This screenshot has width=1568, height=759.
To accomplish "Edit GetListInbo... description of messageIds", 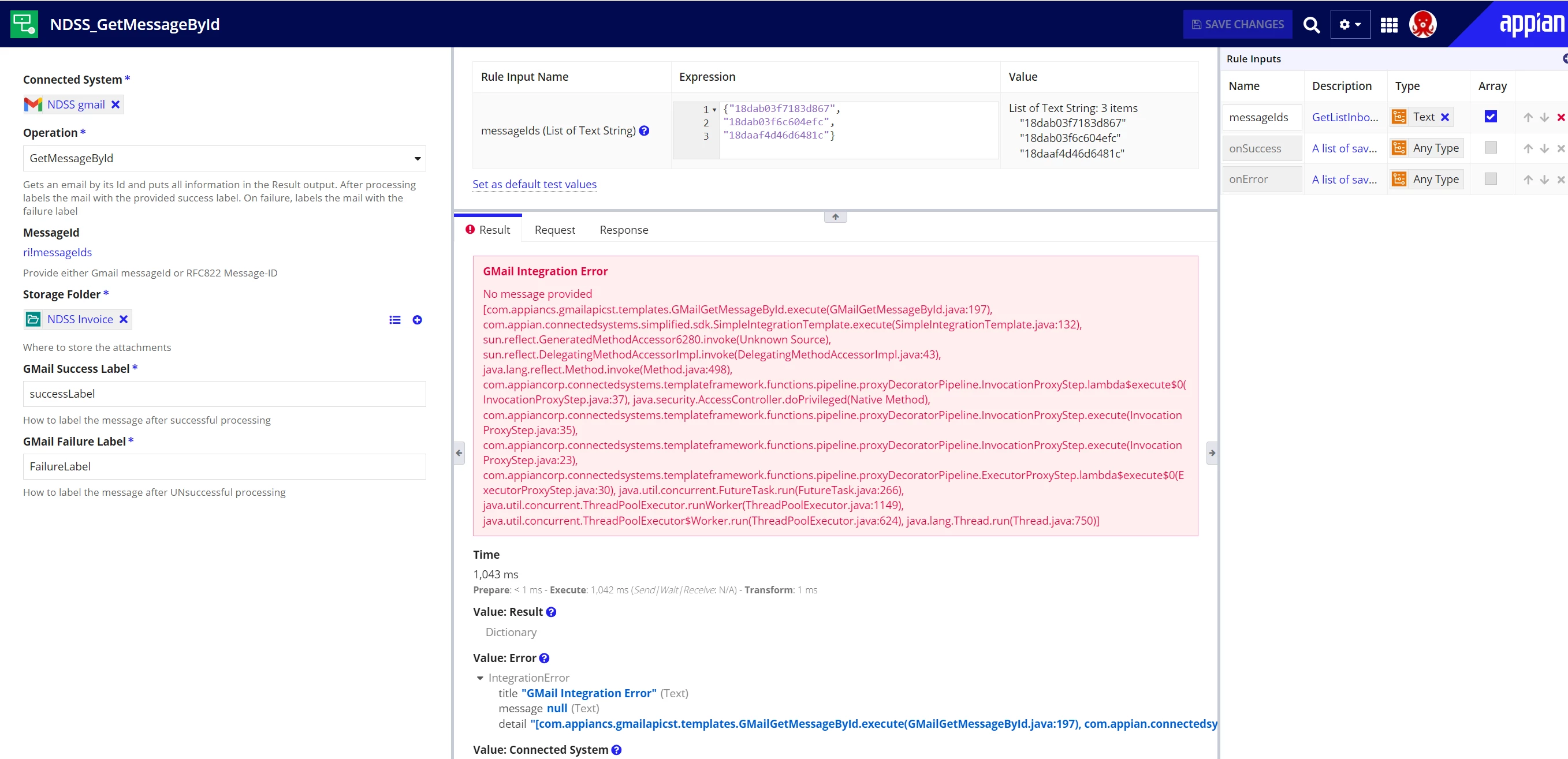I will click(1344, 117).
